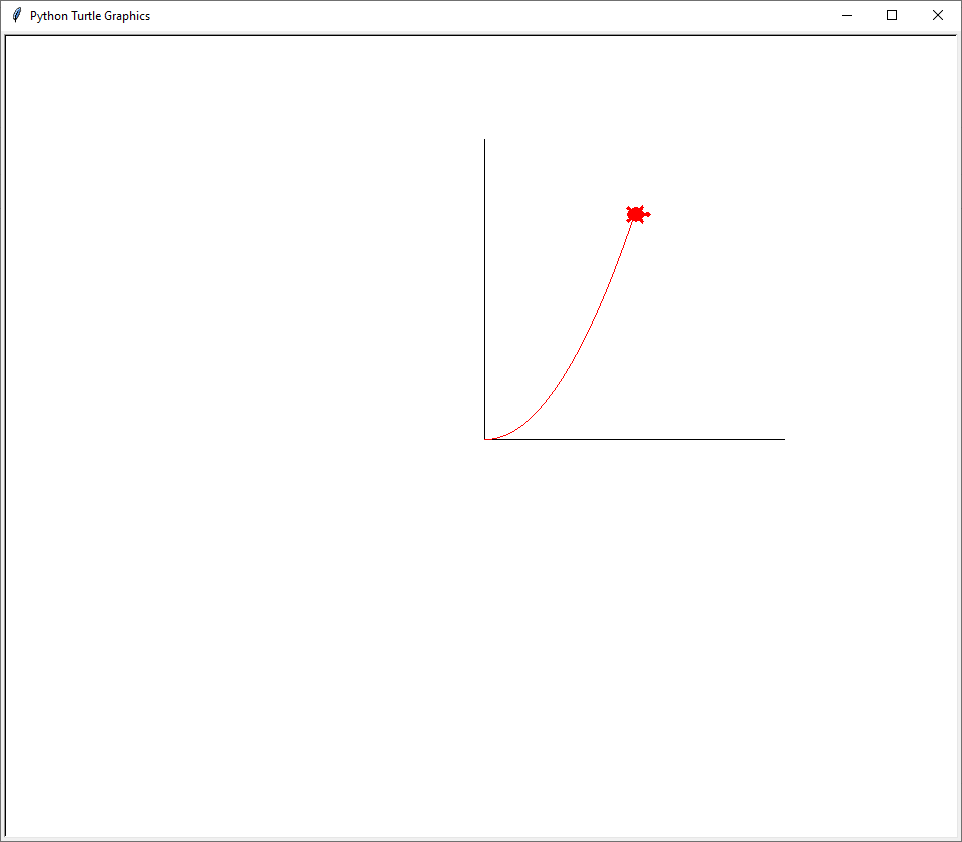Click the "Python Turtle Graphics" title text
Image resolution: width=962 pixels, height=842 pixels.
[90, 16]
